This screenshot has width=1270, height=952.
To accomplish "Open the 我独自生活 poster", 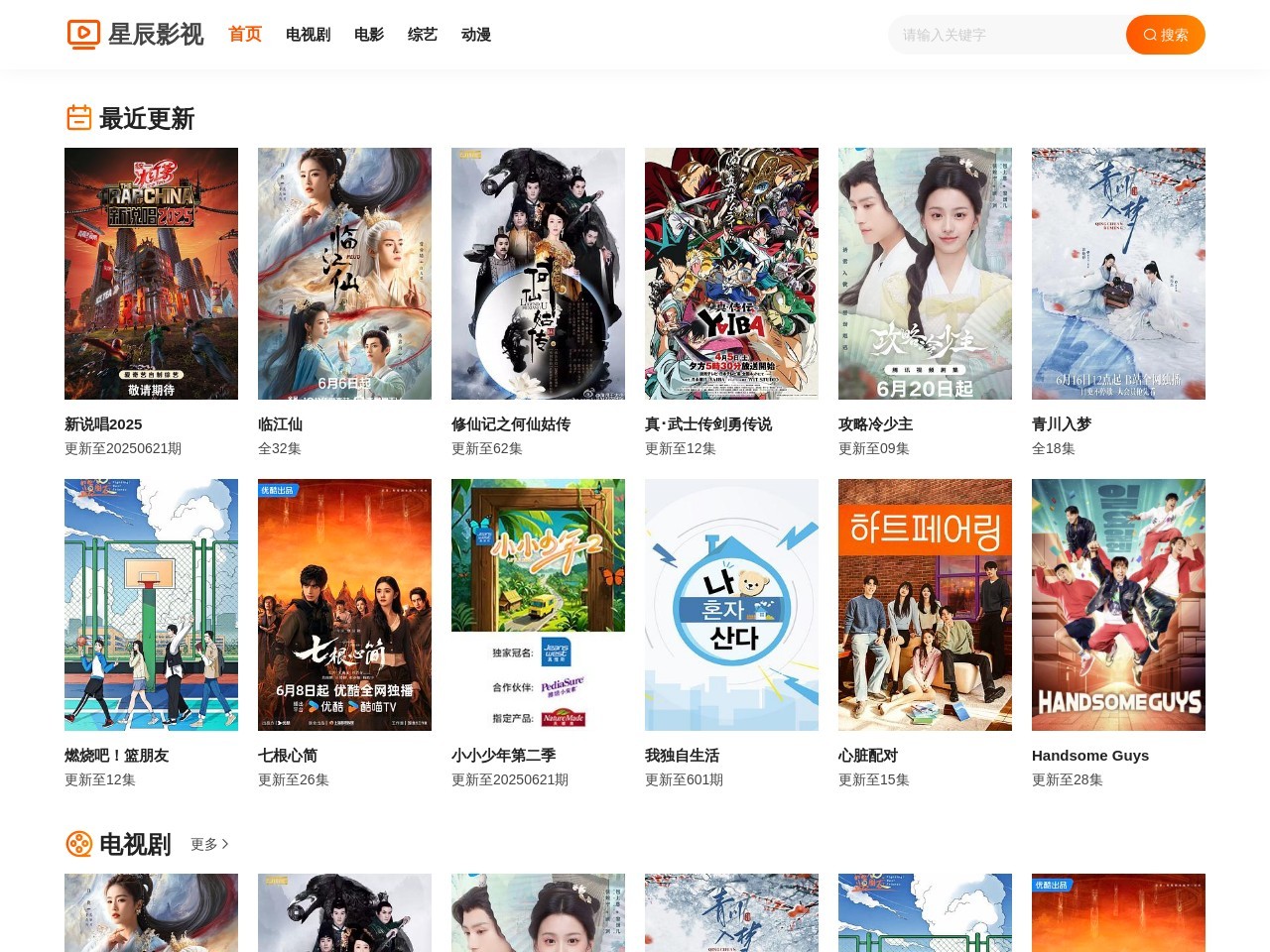I will point(731,605).
